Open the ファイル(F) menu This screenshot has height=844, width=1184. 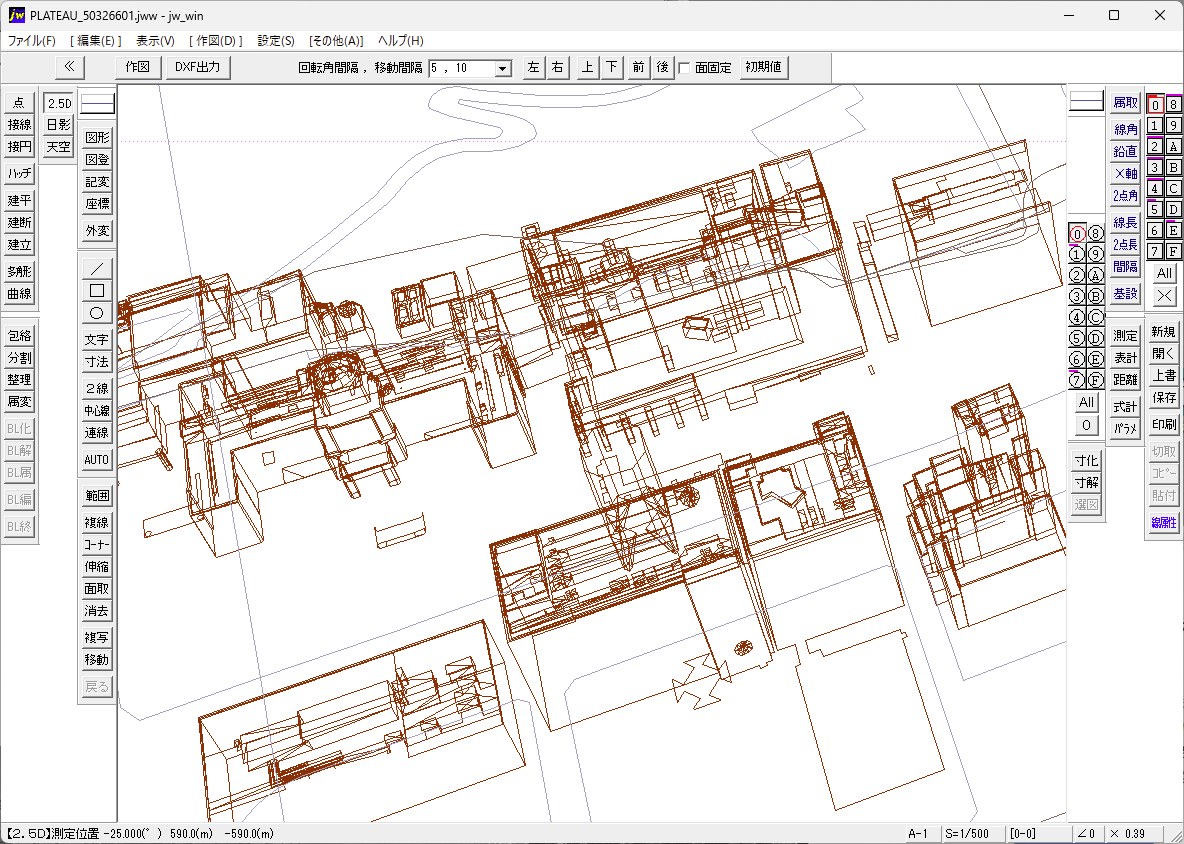[x=32, y=41]
